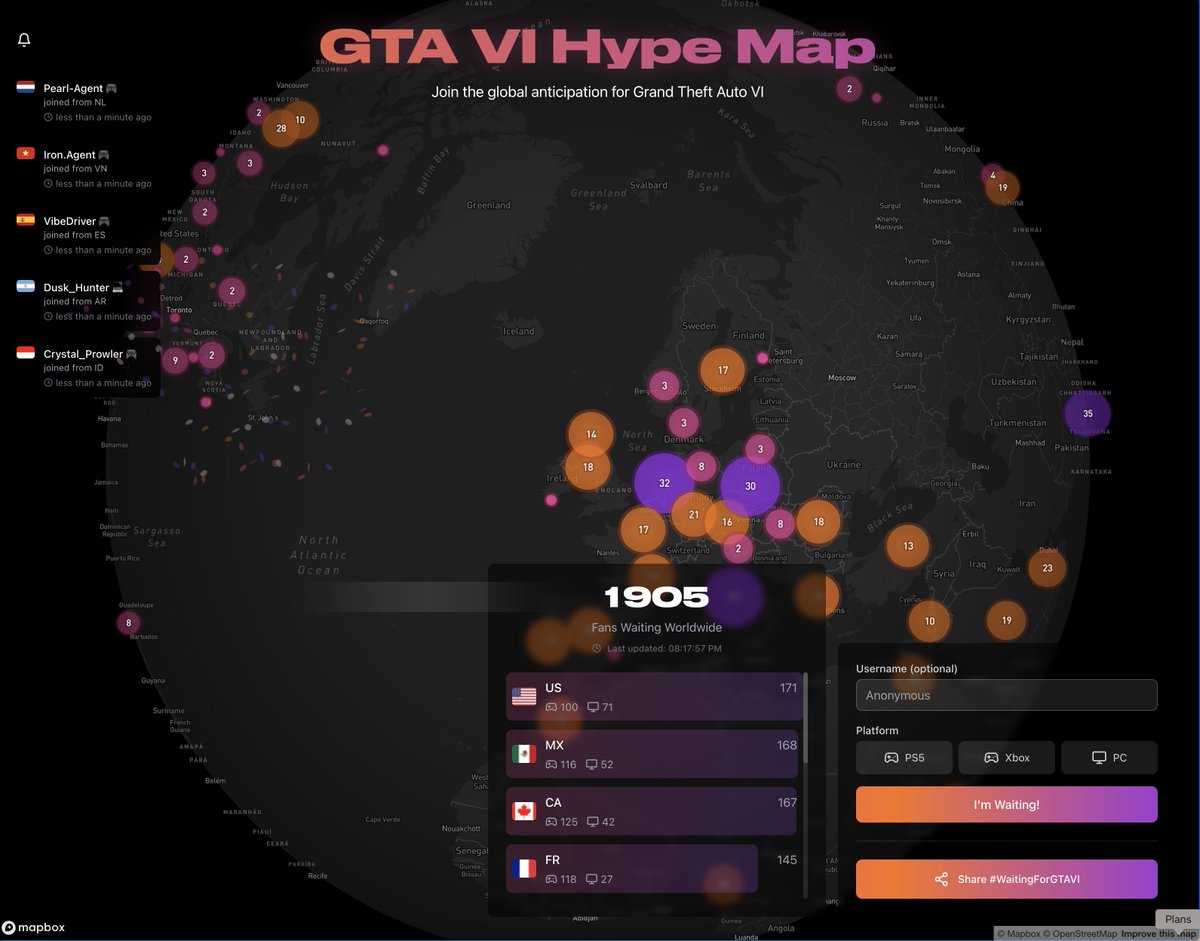Image resolution: width=1200 pixels, height=941 pixels.
Task: Click the Mapbox logo
Action: [x=34, y=927]
